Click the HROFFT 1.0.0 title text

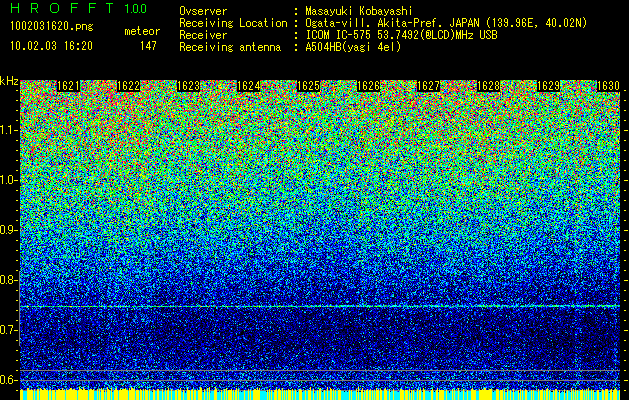tap(78, 8)
